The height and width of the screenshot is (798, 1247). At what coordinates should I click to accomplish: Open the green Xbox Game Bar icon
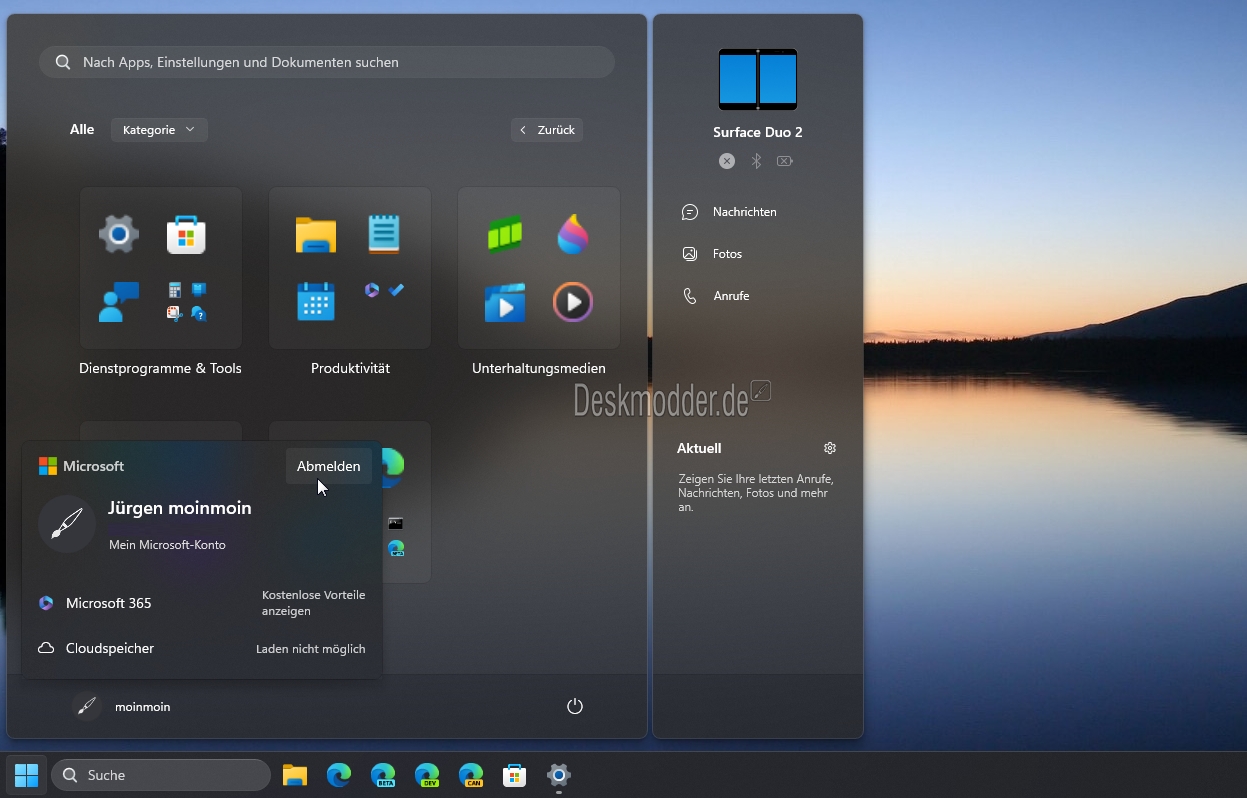point(505,236)
